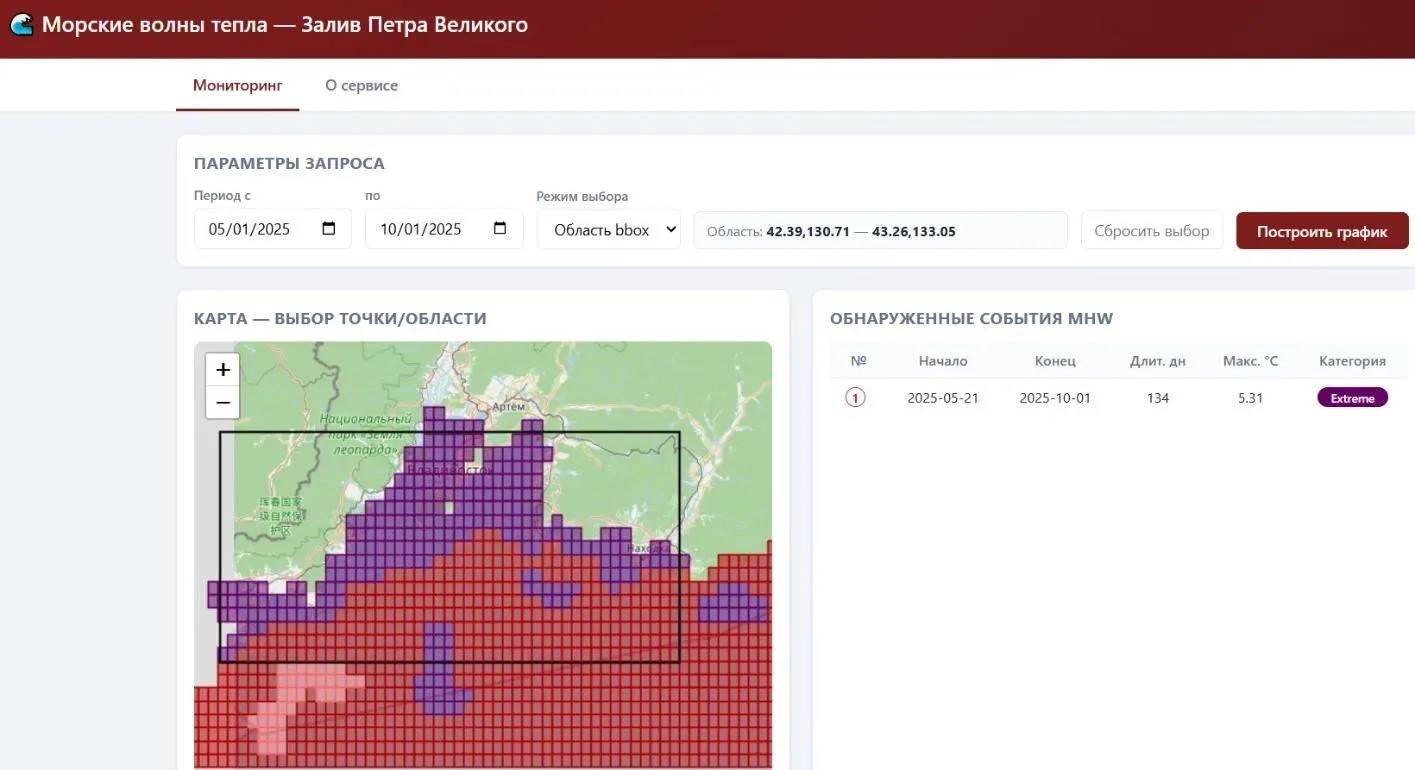1415x770 pixels.
Task: Expand the Режим выбора dropdown
Action: pos(609,229)
